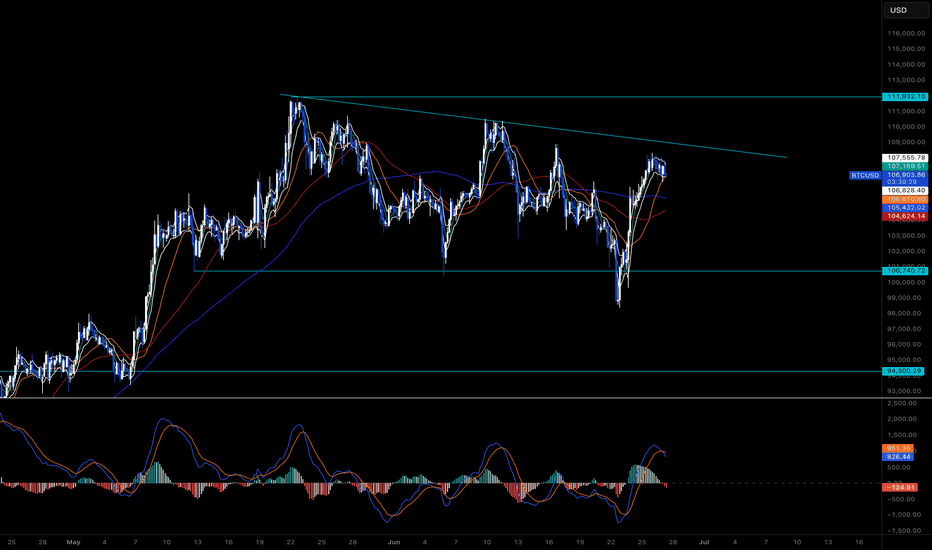The image size is (932, 550).
Task: Click the 2,500.00 indicator axis label
Action: coord(902,403)
